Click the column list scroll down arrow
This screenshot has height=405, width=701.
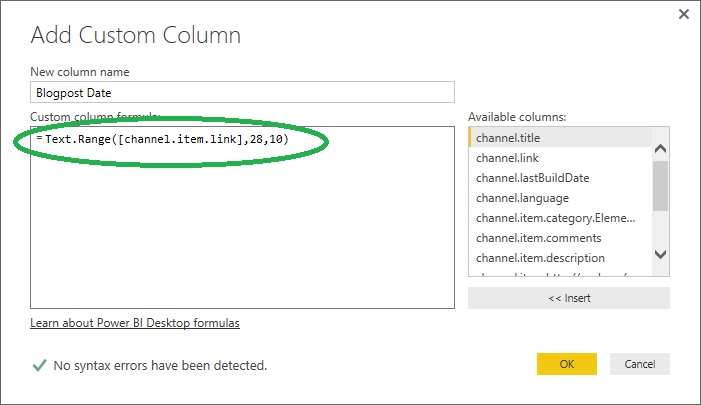pos(660,255)
